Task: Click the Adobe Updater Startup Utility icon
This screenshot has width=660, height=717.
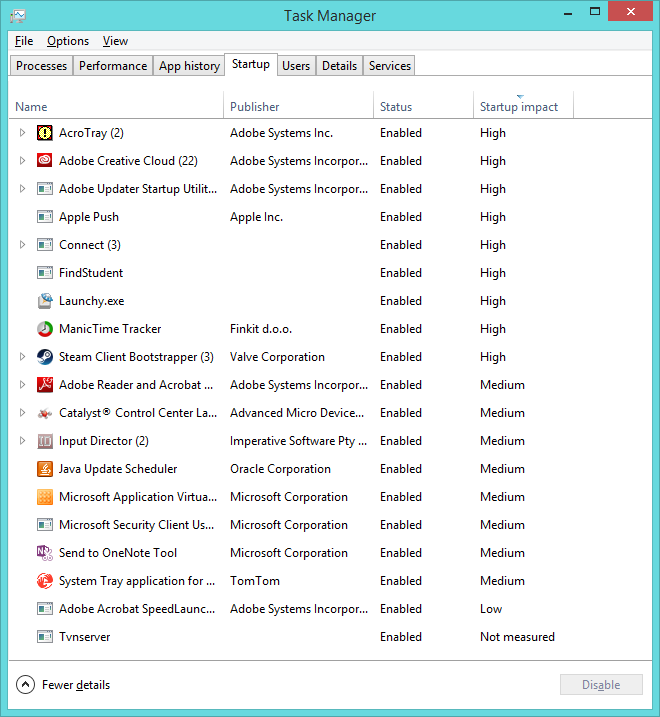Action: (x=45, y=189)
